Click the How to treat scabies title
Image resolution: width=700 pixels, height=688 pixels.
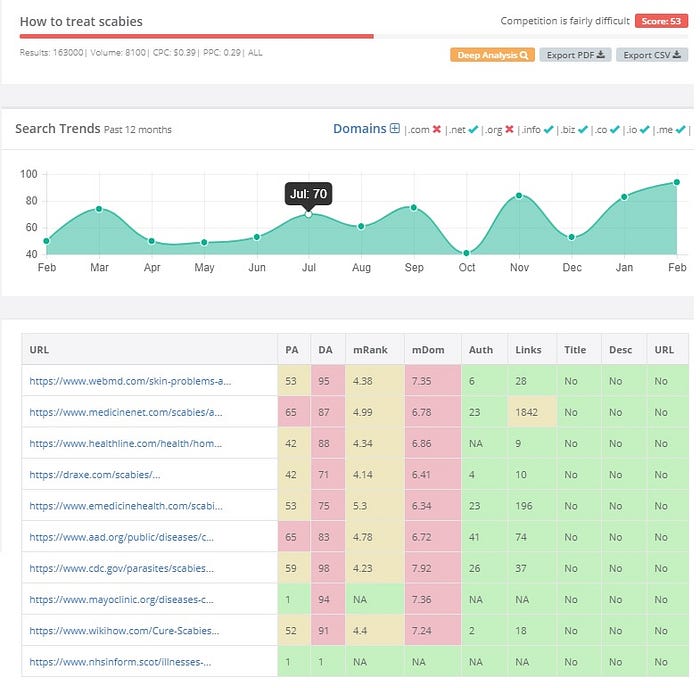[81, 21]
